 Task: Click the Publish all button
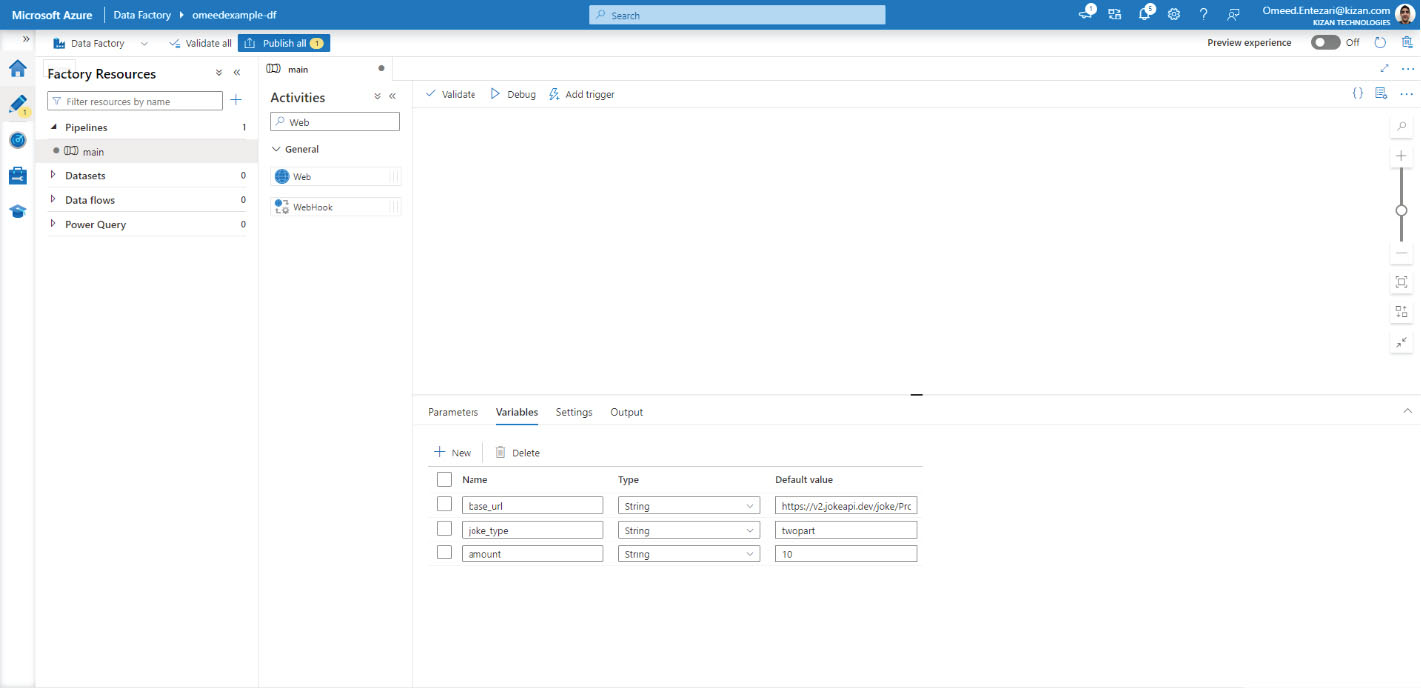pos(284,43)
